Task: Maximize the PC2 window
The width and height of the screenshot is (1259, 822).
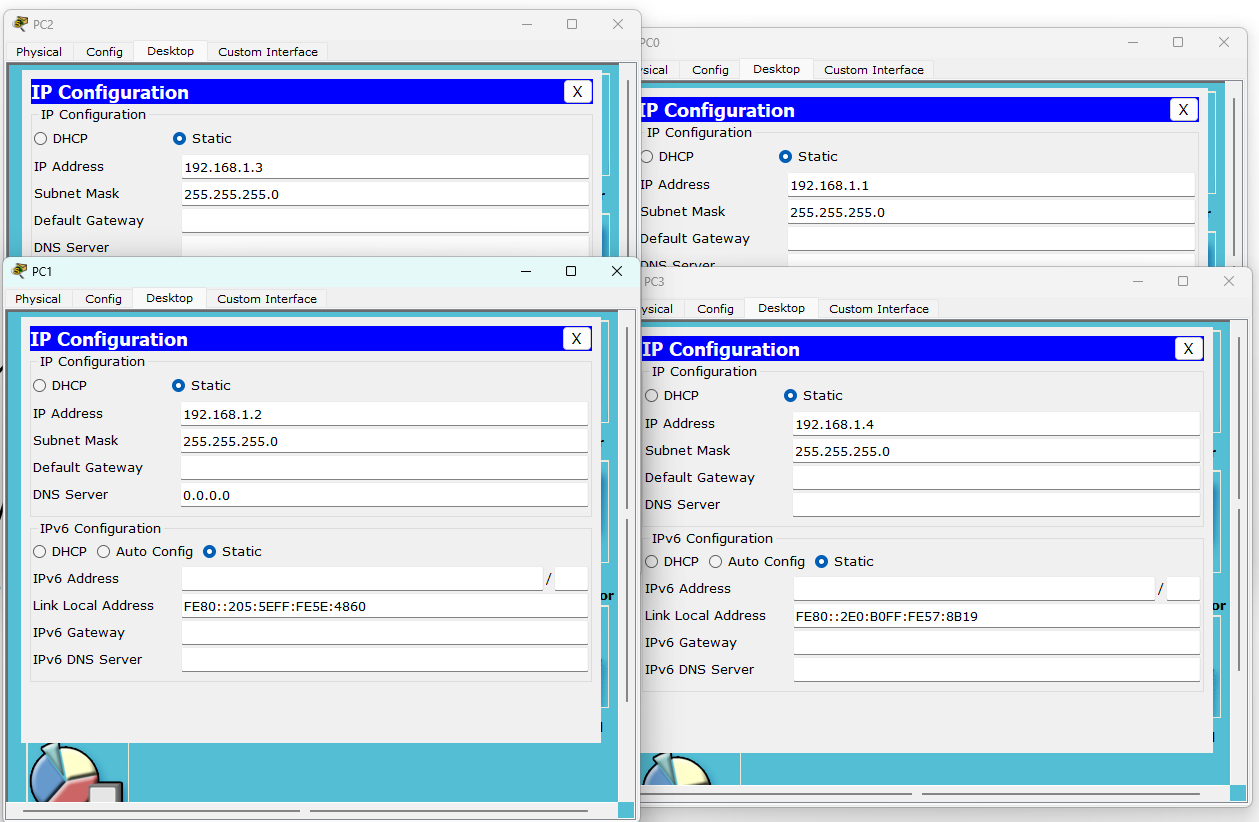Action: point(572,24)
